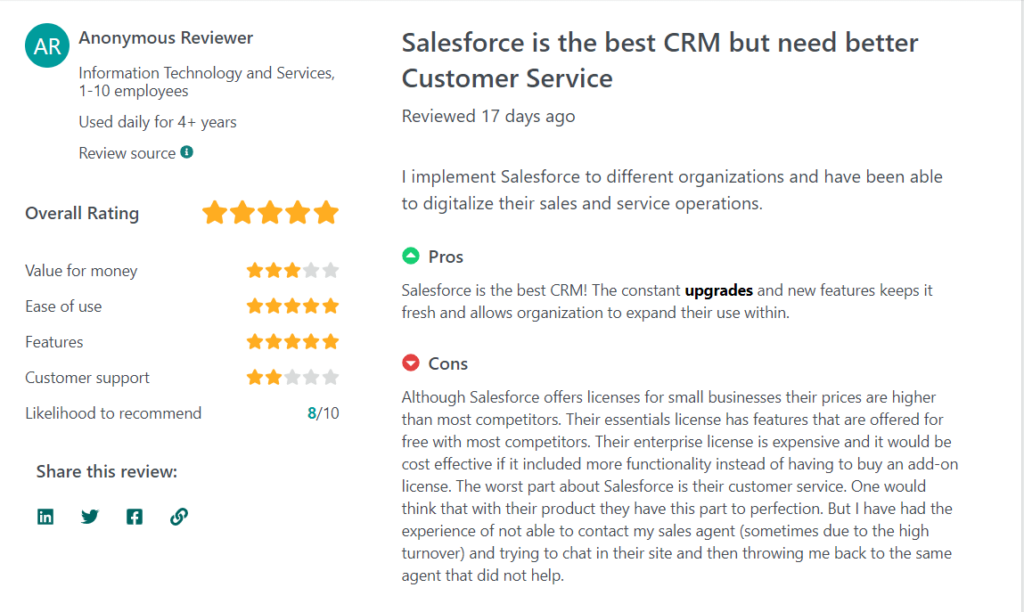Click the review title heading

pos(660,60)
